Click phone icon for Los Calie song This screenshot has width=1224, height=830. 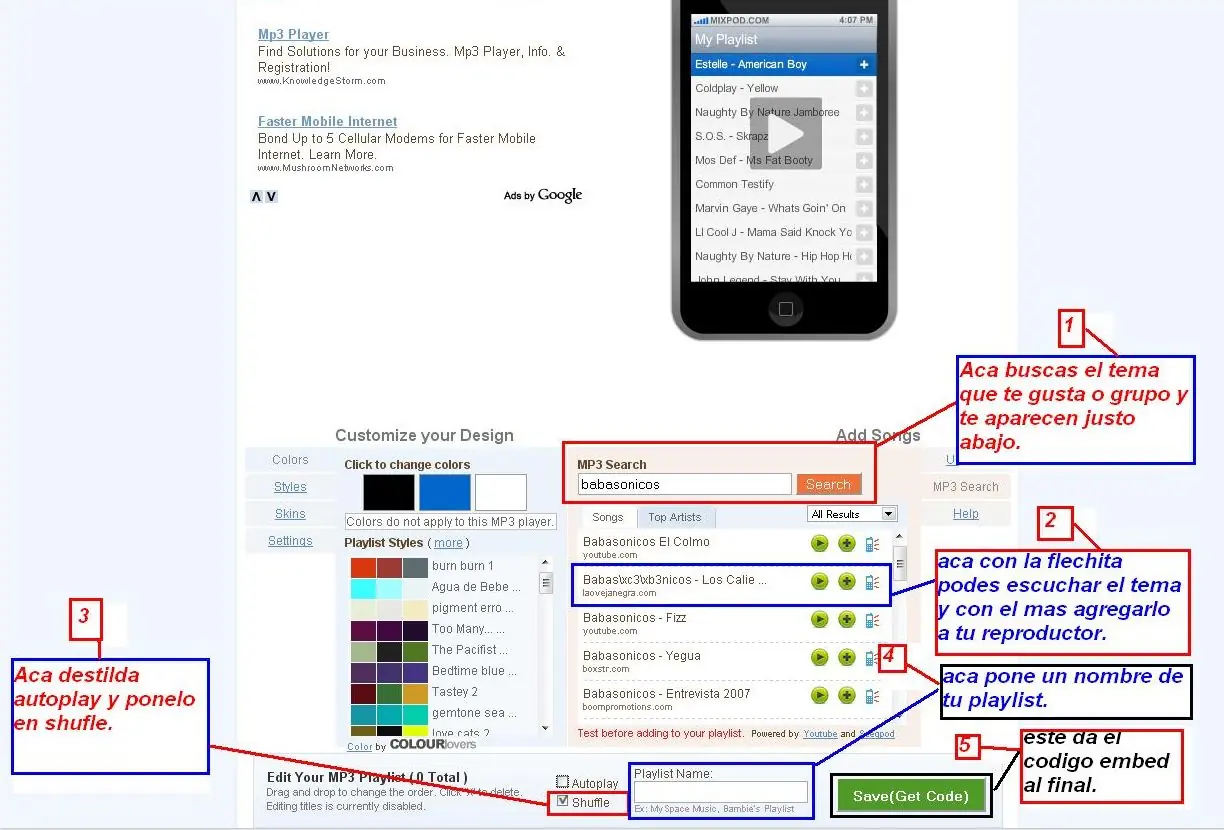(x=873, y=582)
